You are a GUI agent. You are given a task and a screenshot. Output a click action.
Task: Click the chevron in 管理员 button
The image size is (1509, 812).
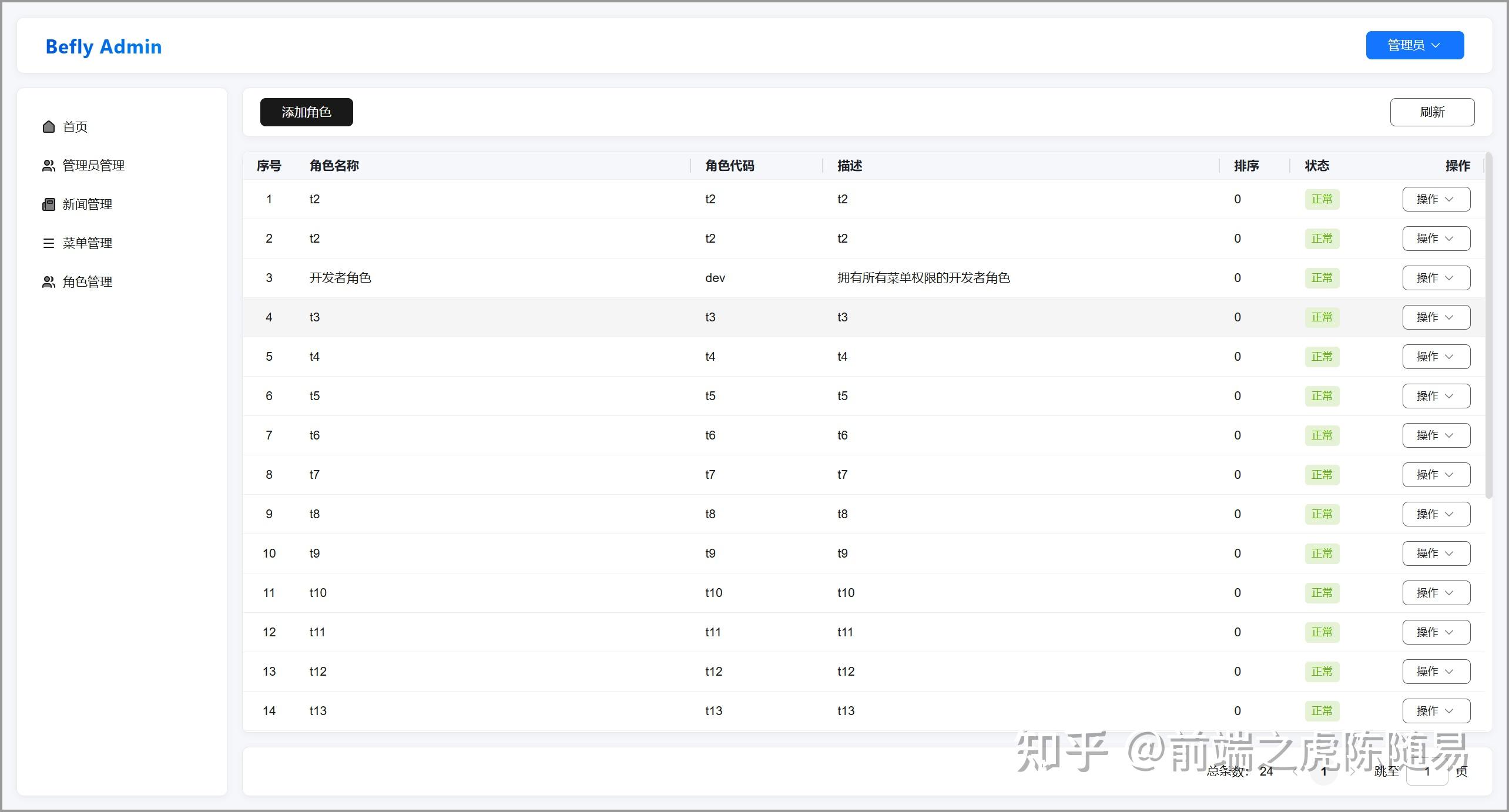[x=1436, y=45]
